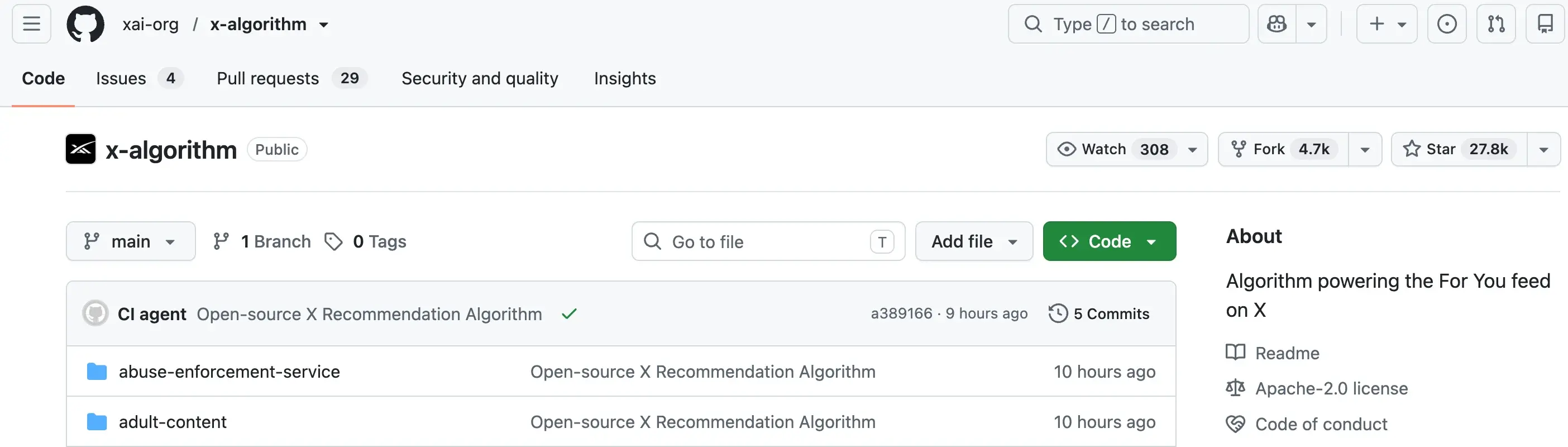Open pull requests icon in header
This screenshot has height=447, width=1568.
pos(1495,25)
